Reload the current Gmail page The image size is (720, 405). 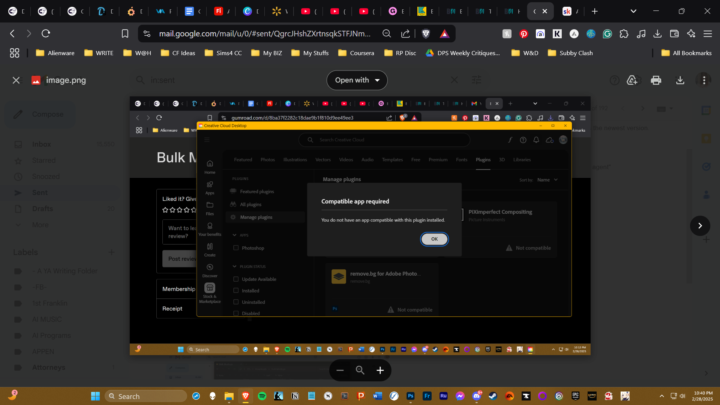coord(46,34)
